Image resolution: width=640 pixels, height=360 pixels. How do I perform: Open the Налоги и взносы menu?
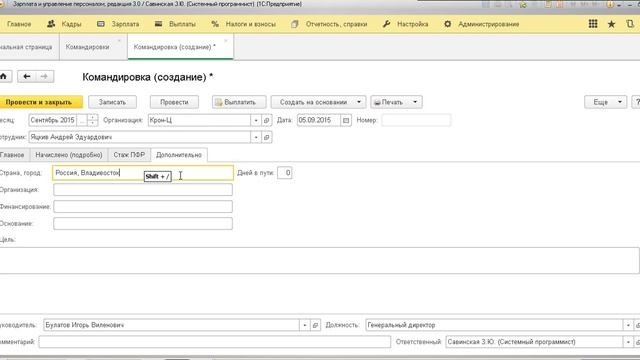[x=243, y=24]
